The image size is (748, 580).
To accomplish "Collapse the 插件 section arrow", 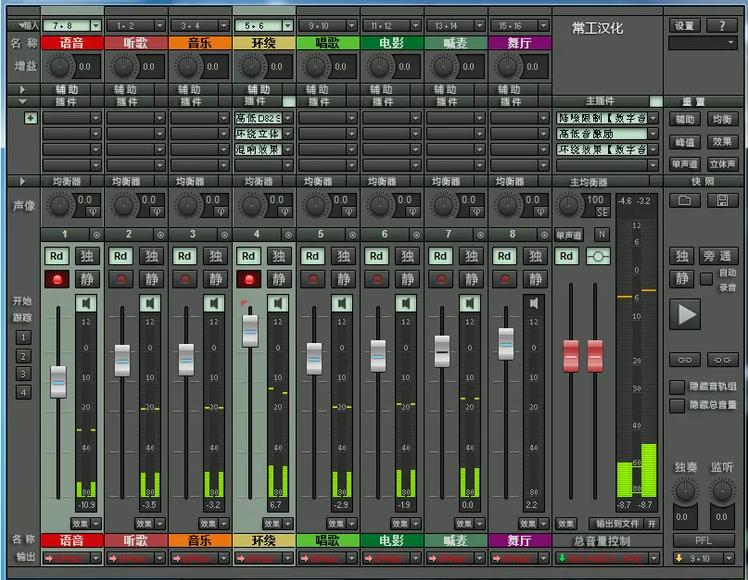I will click(x=22, y=102).
